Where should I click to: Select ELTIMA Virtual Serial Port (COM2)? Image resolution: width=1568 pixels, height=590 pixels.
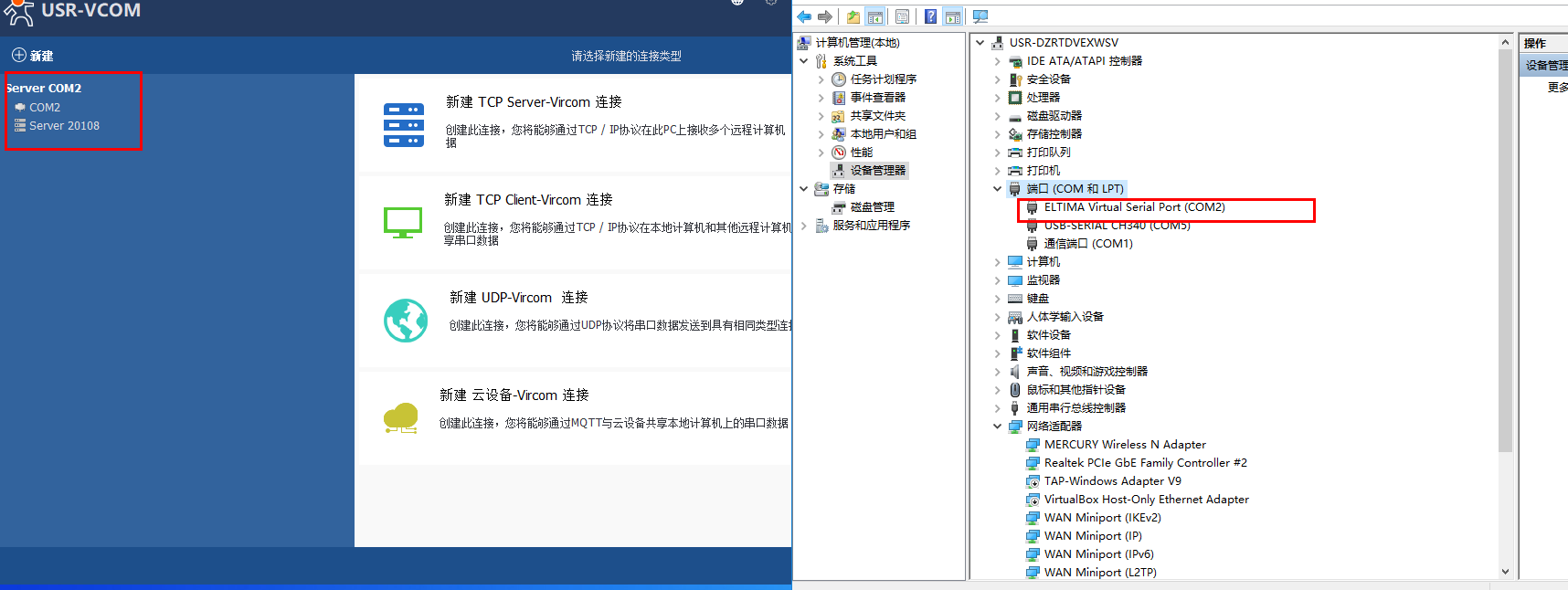click(x=1134, y=207)
